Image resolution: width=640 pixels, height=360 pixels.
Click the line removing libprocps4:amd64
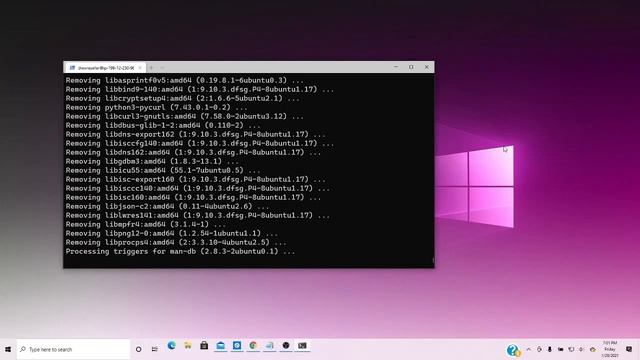coord(176,242)
